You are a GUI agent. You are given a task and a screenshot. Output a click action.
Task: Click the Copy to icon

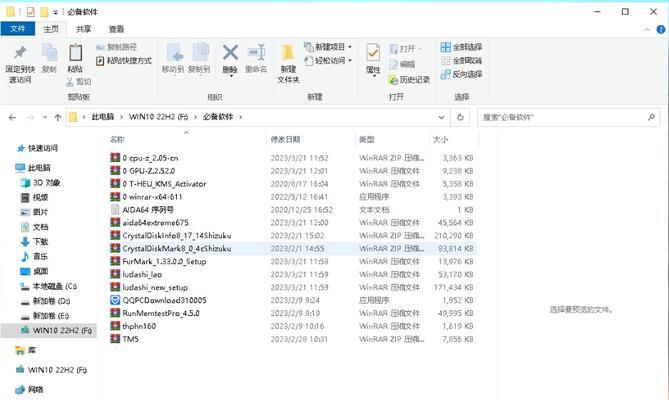pyautogui.click(x=200, y=52)
